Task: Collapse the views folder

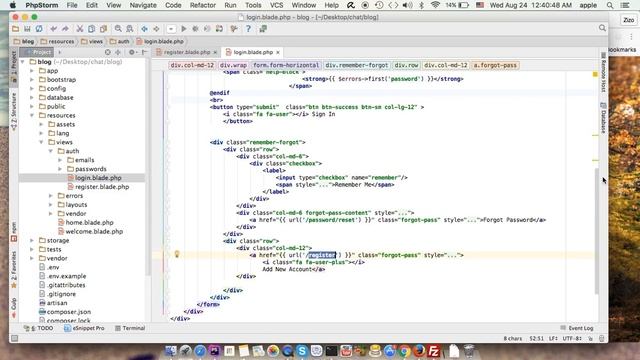Action: pyautogui.click(x=41, y=142)
